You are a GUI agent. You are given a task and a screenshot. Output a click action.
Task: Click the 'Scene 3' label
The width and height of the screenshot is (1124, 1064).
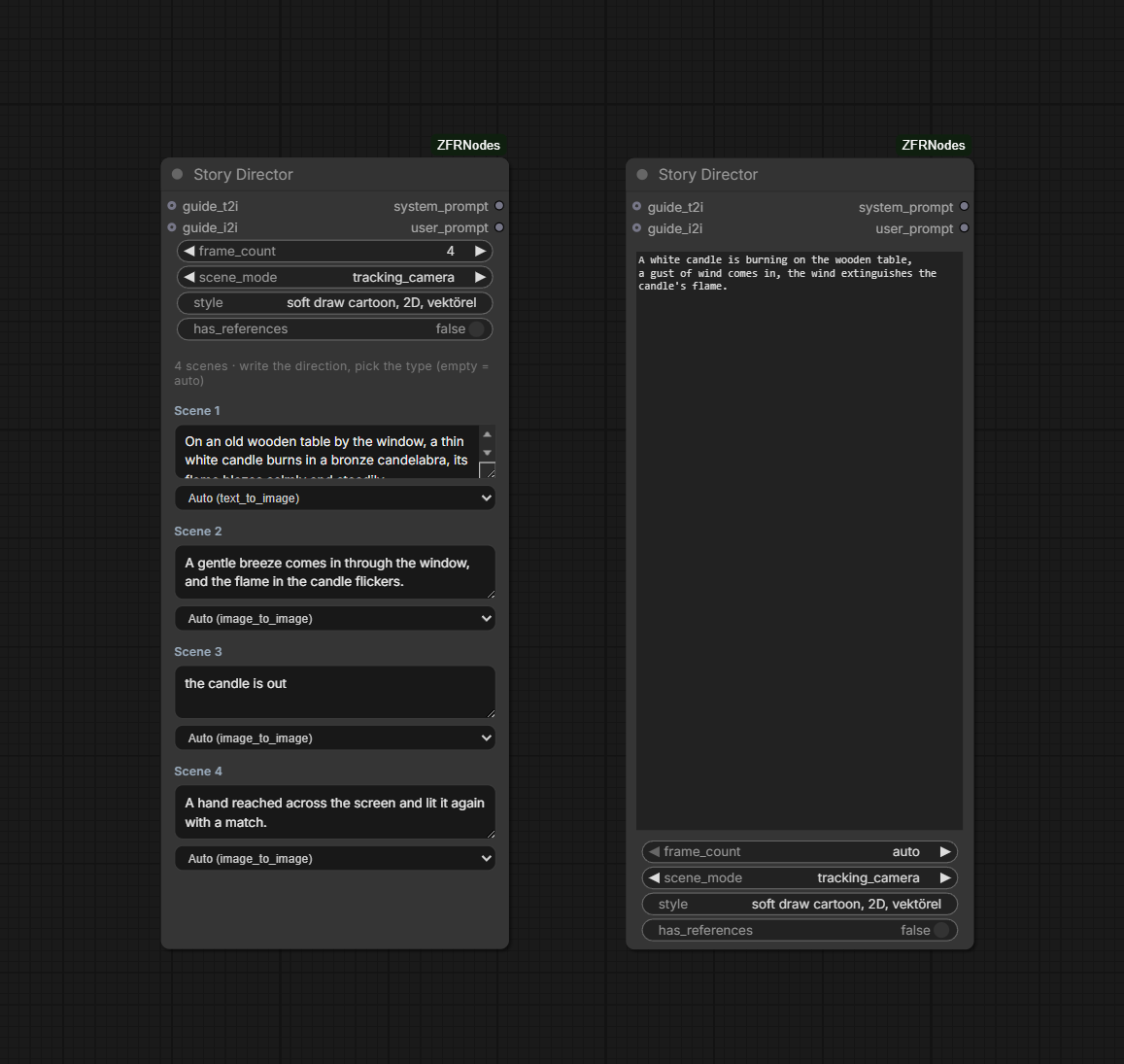click(x=198, y=652)
